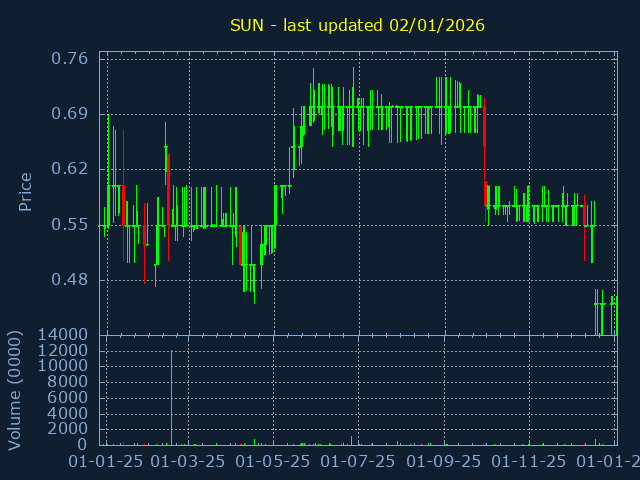
Task: Select the 0.69 price tick label
Action: pos(69,114)
